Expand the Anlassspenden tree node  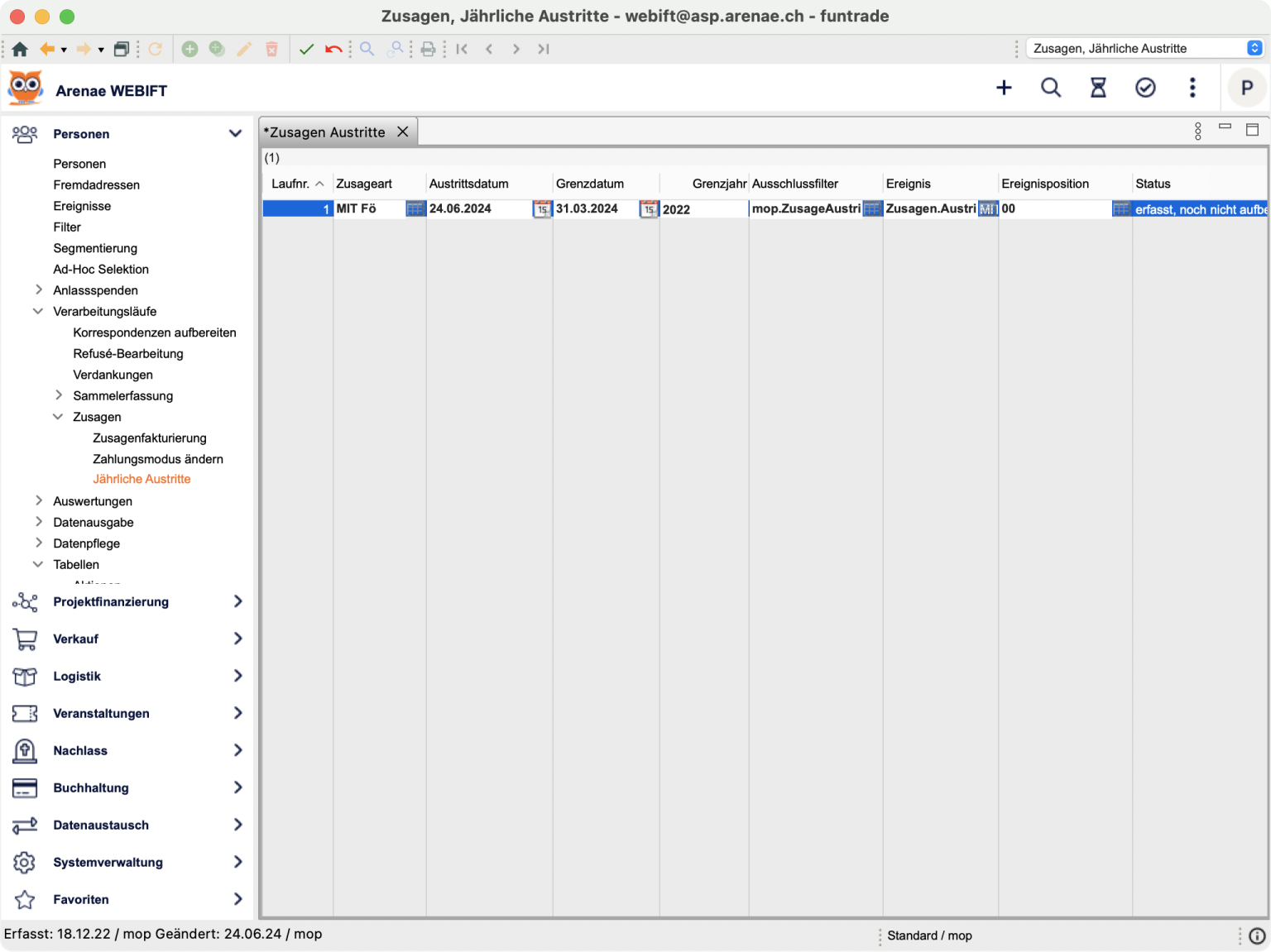(38, 290)
